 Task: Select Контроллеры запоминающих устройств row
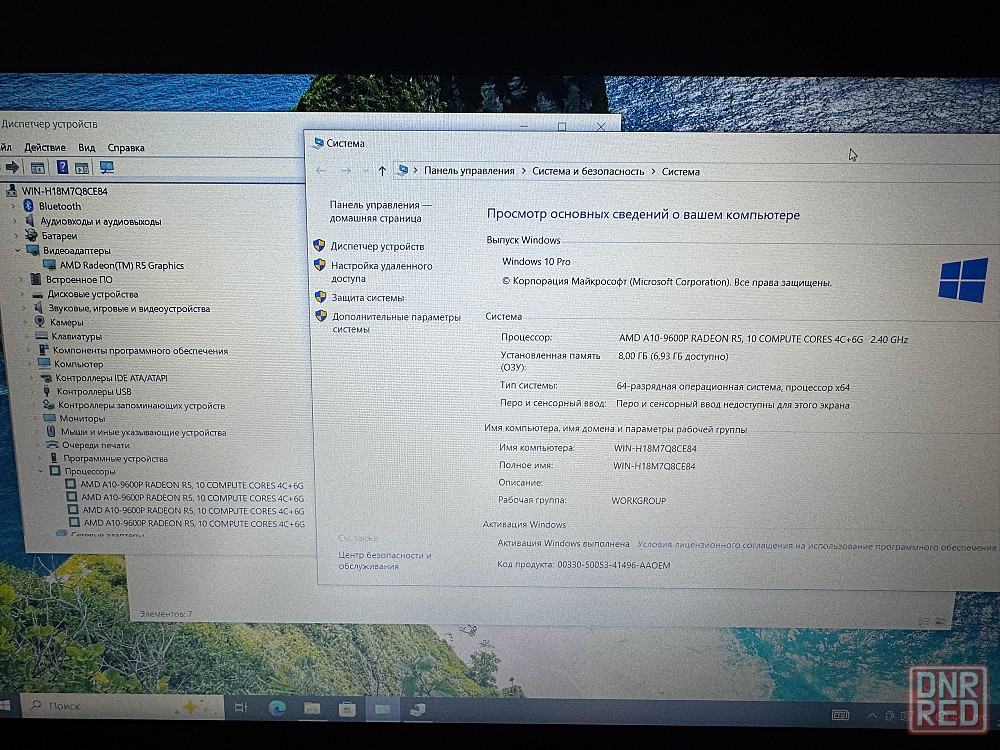pos(142,405)
